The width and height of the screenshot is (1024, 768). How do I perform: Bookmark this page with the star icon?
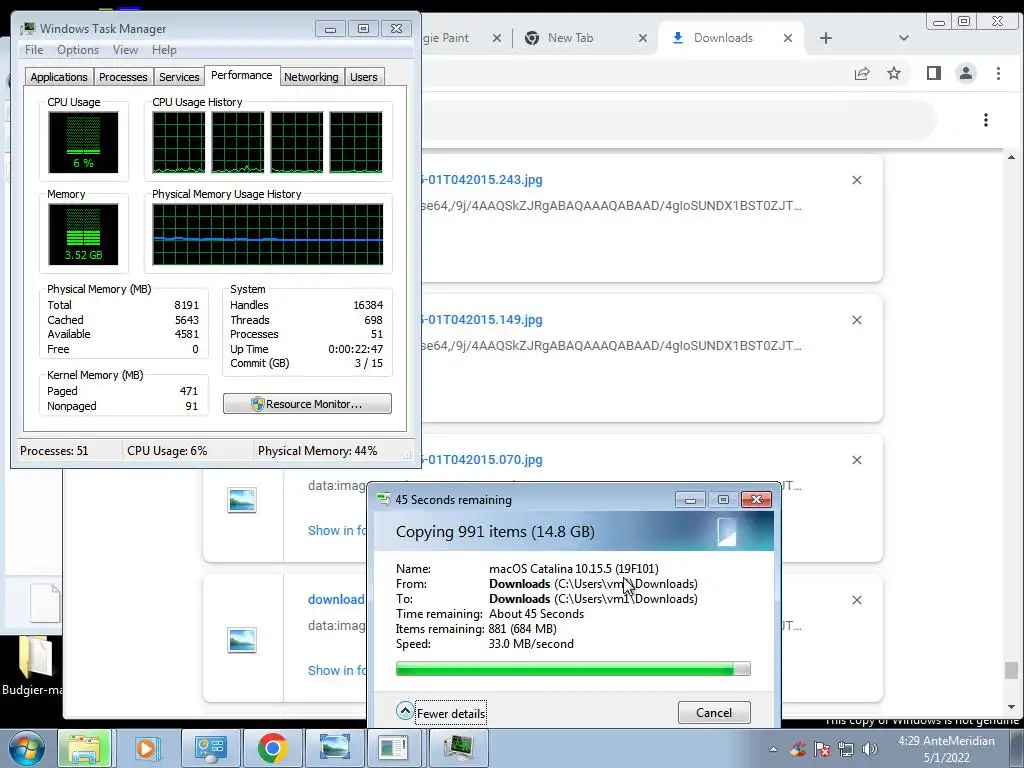(x=894, y=73)
